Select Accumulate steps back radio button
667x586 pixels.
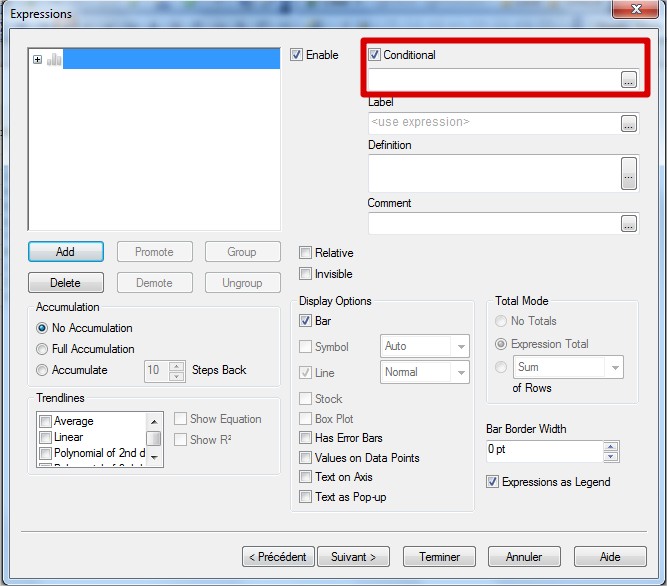(x=42, y=370)
